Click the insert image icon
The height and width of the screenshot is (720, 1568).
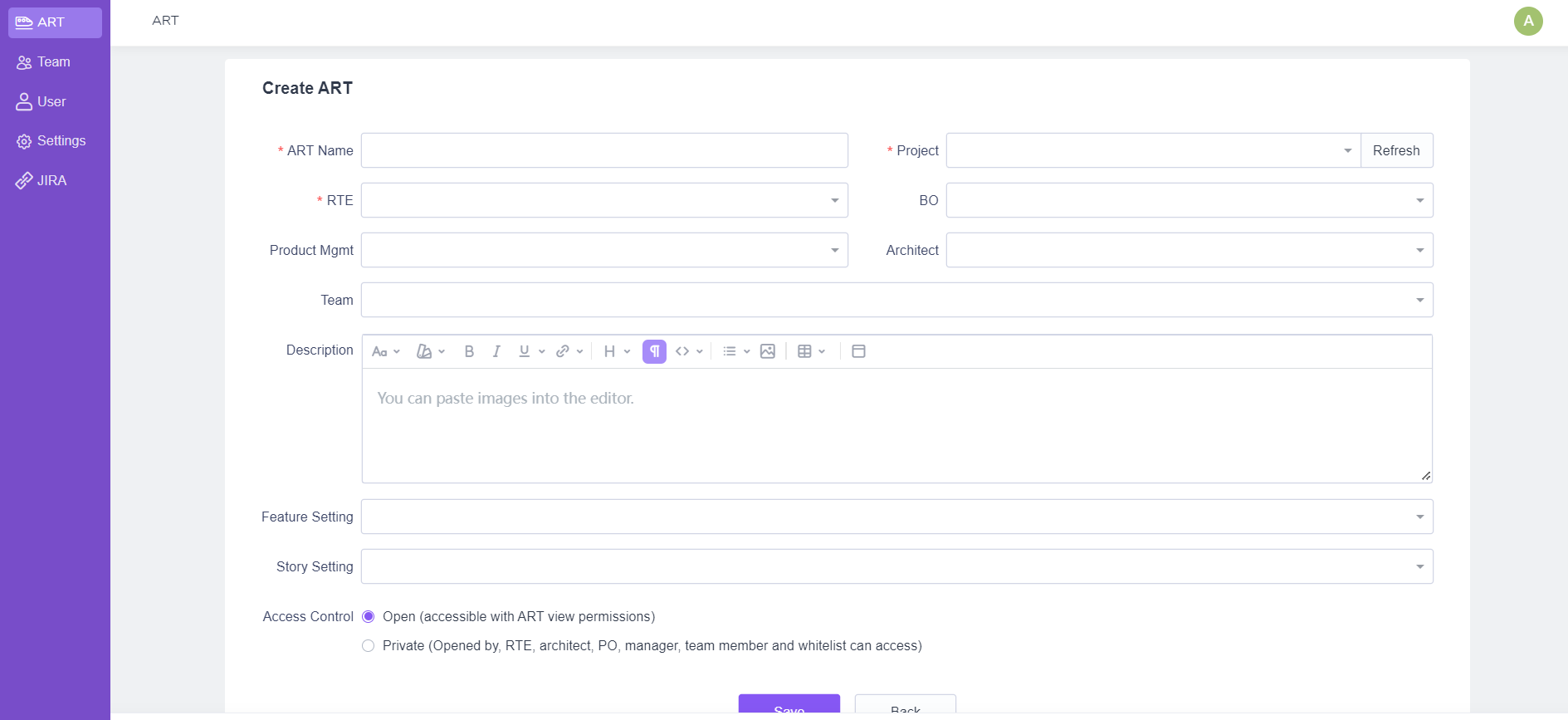coord(768,351)
